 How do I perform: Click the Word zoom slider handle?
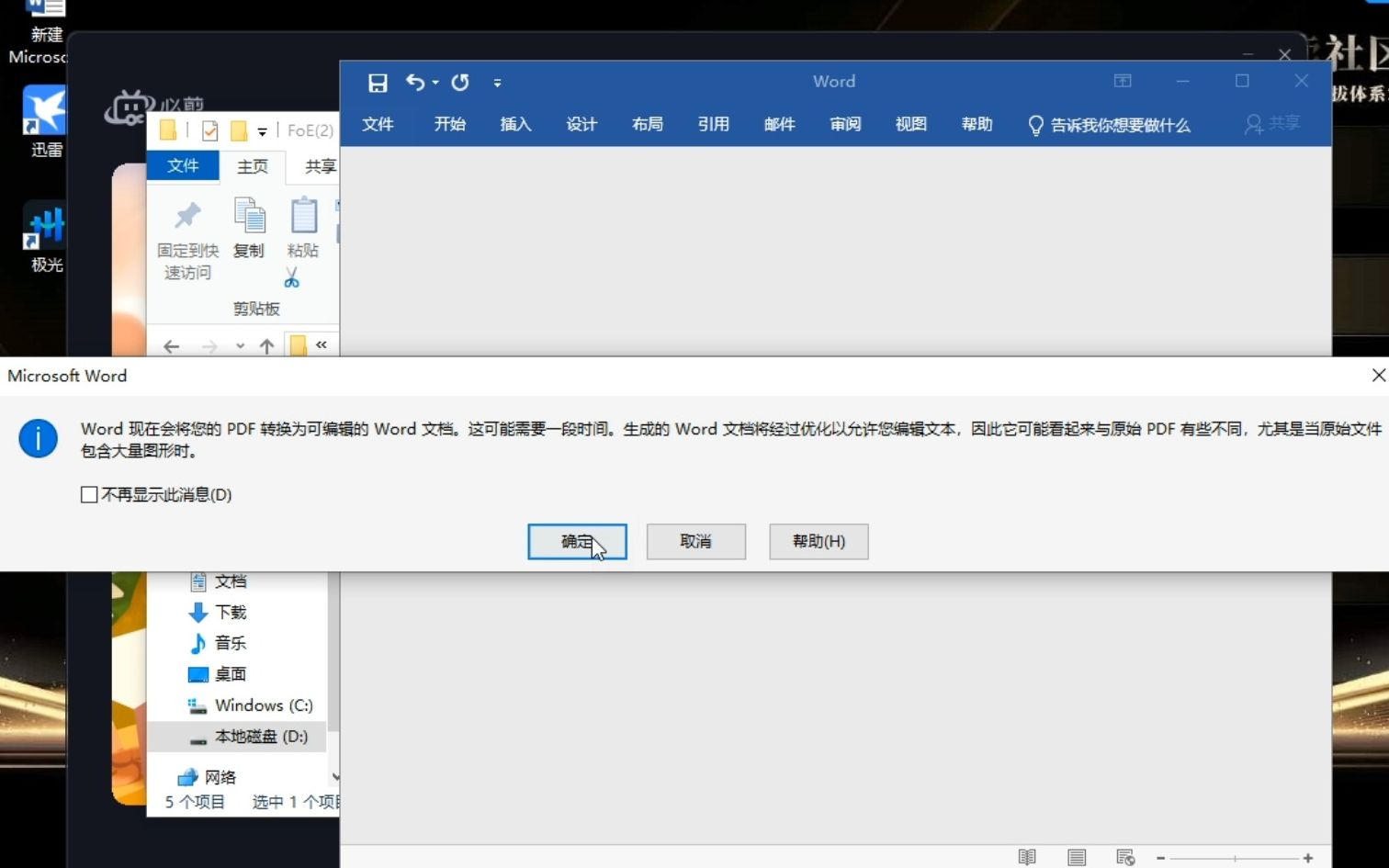coord(1236,858)
